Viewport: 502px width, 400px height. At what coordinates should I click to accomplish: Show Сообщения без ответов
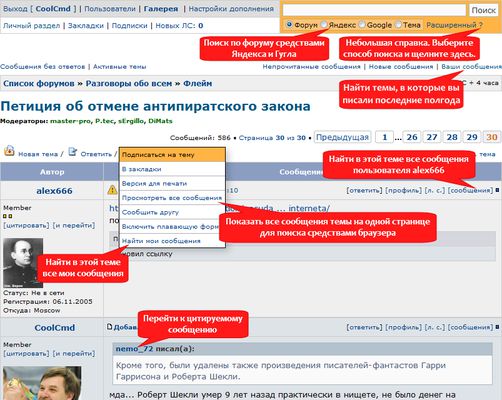(43, 67)
